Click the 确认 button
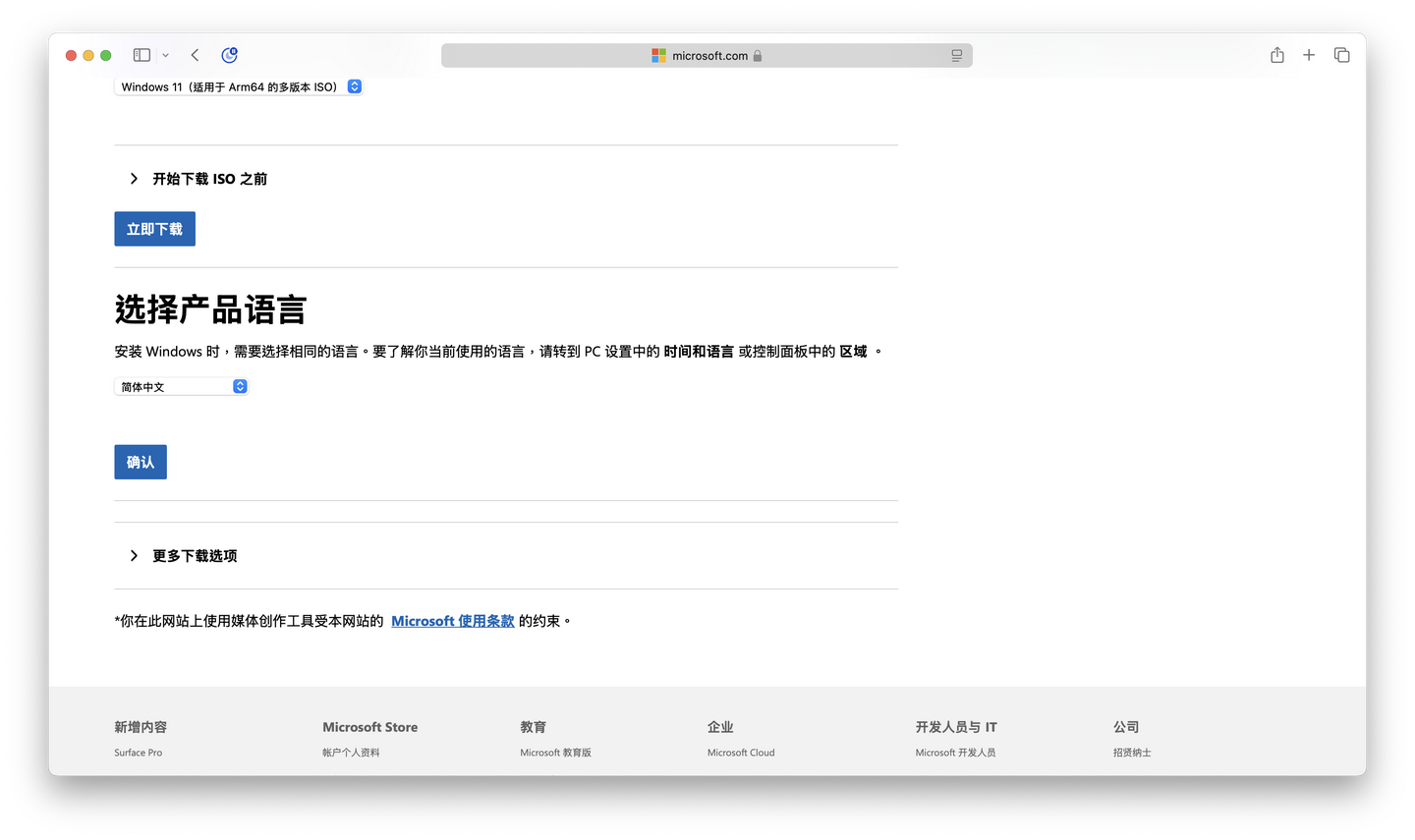The image size is (1415, 840). [141, 462]
